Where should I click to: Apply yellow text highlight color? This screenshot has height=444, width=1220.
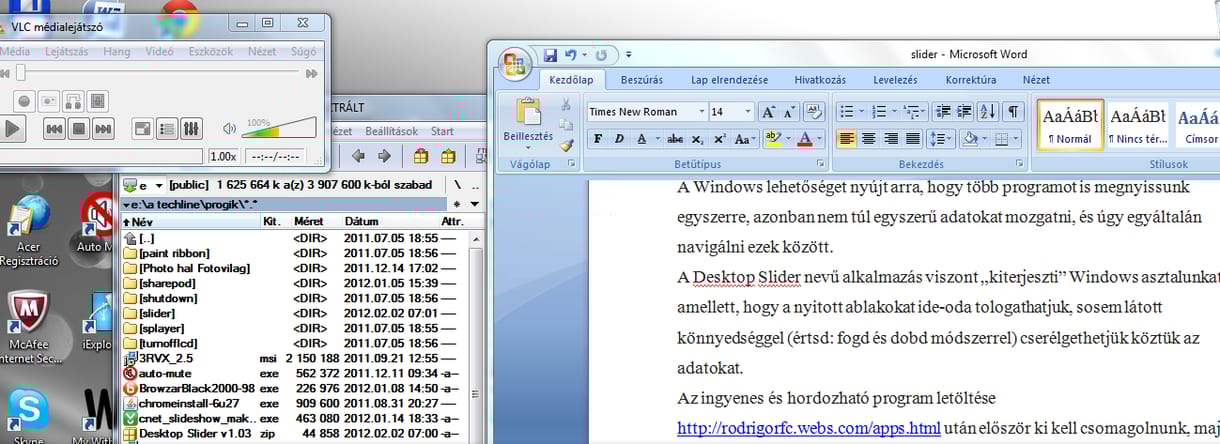coord(771,139)
